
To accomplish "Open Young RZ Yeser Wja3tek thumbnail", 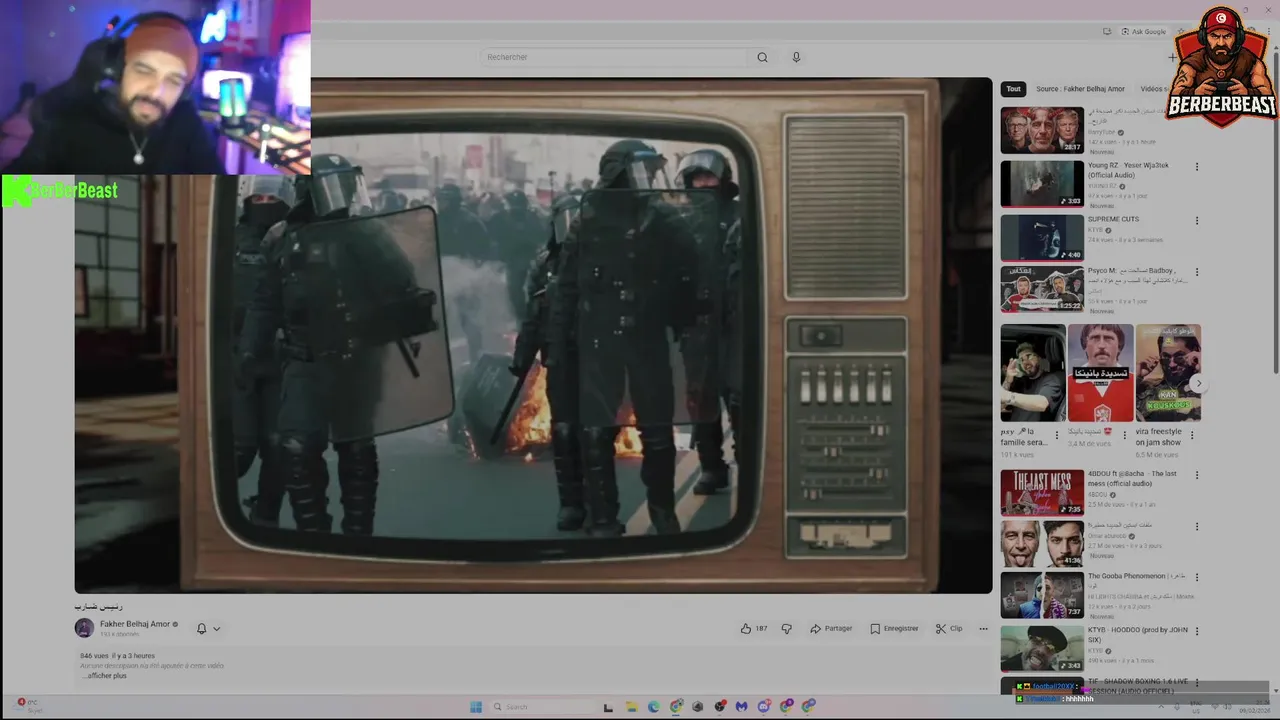I will (x=1042, y=184).
